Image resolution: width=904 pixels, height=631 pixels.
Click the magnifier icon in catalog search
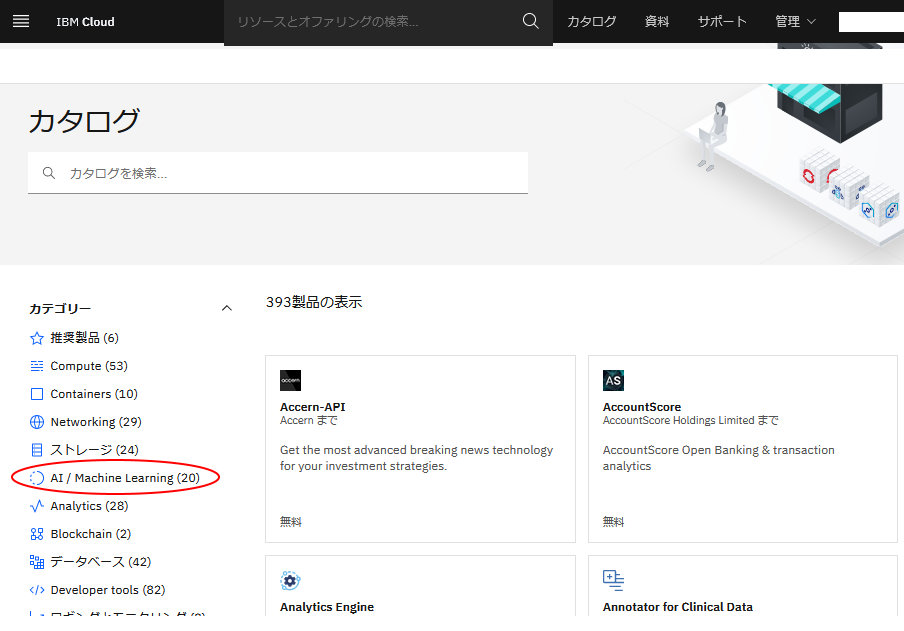pos(49,173)
